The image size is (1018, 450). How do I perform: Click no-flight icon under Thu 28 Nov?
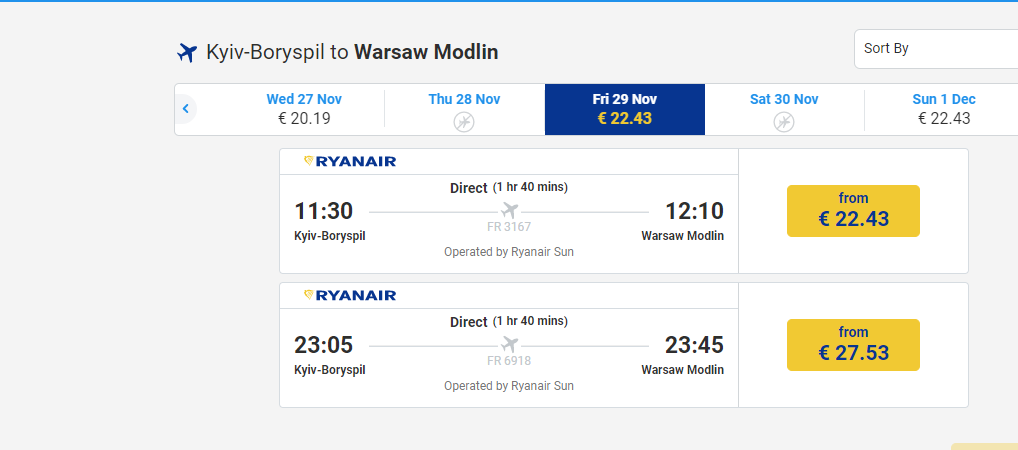click(464, 121)
